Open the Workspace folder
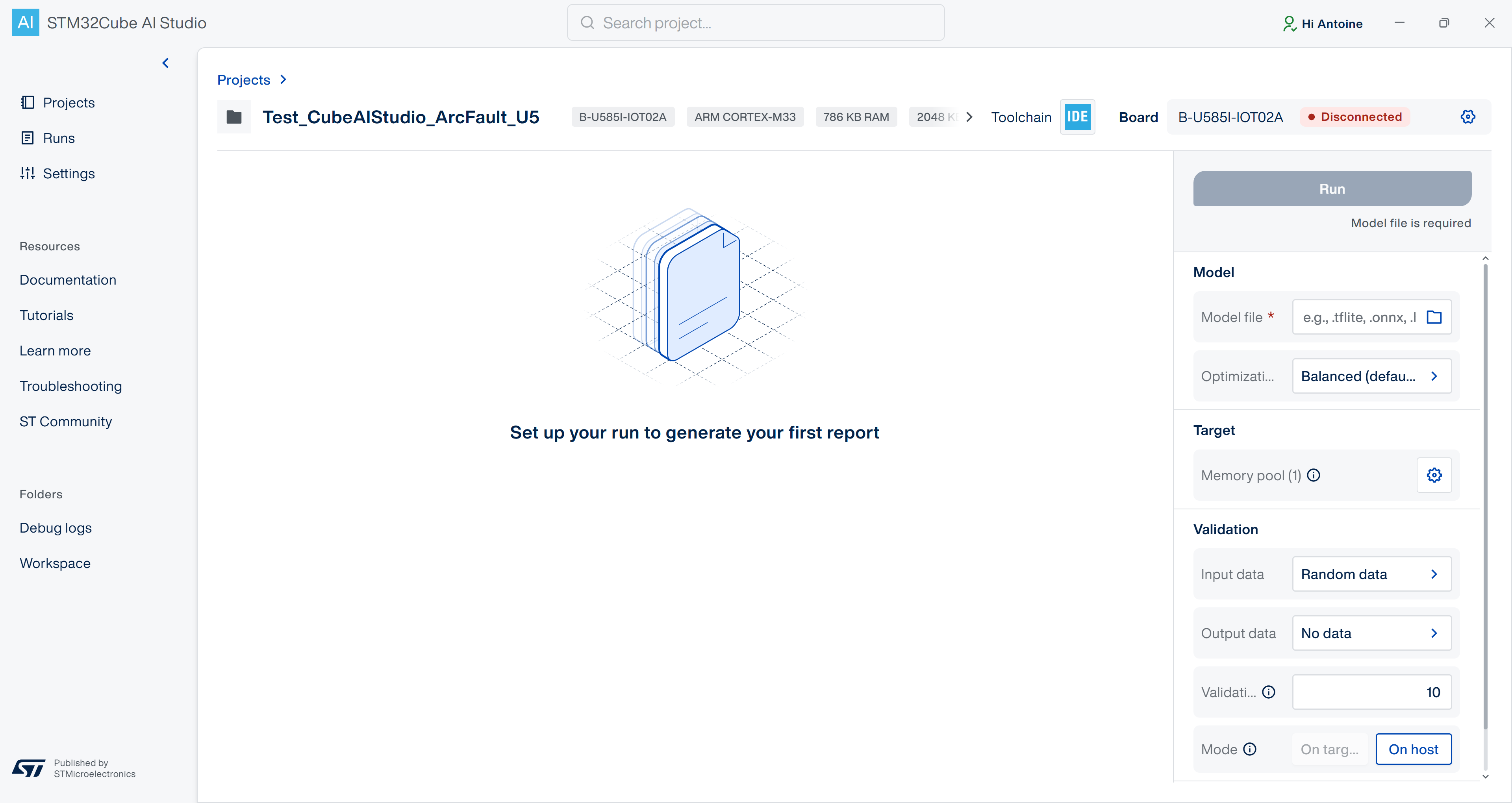The height and width of the screenshot is (803, 1512). pyautogui.click(x=55, y=564)
